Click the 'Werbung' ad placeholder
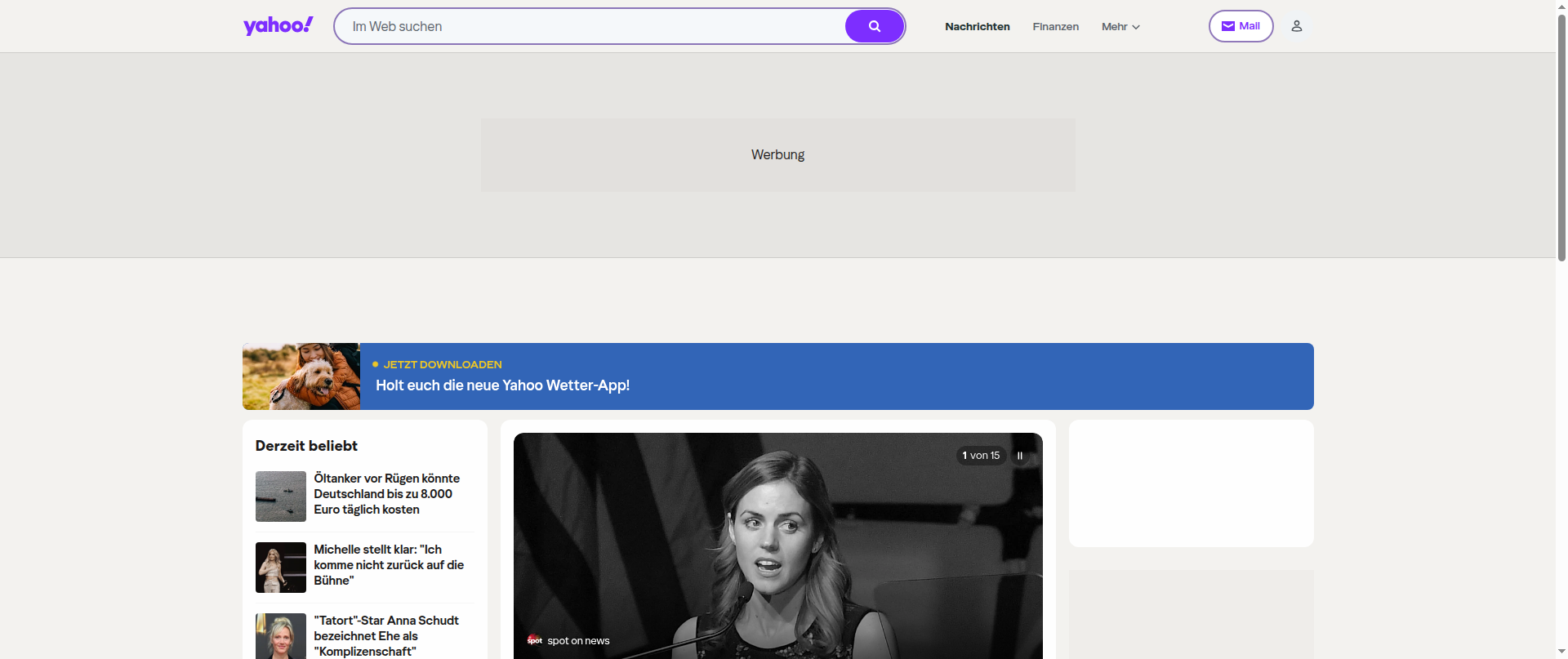The image size is (1568, 659). (778, 155)
